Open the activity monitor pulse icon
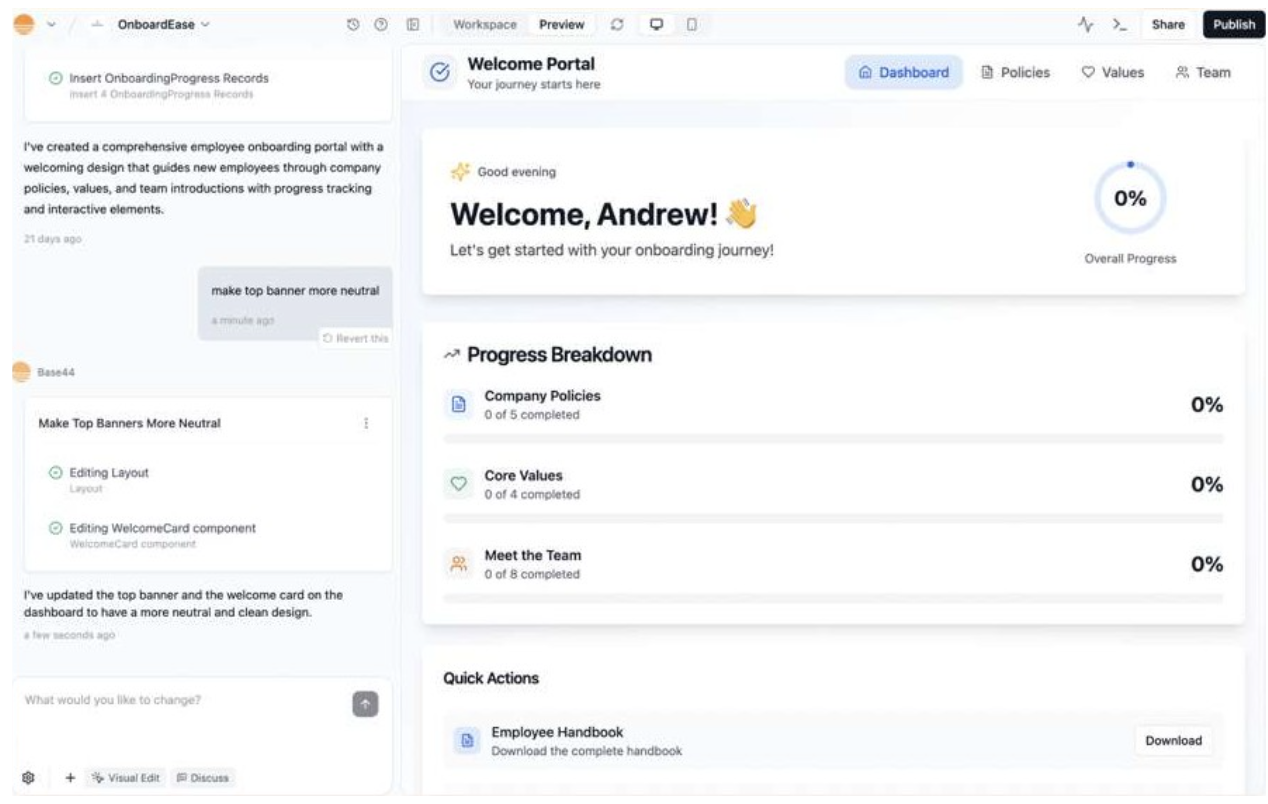Viewport: 1268px width, 804px height. tap(1085, 25)
